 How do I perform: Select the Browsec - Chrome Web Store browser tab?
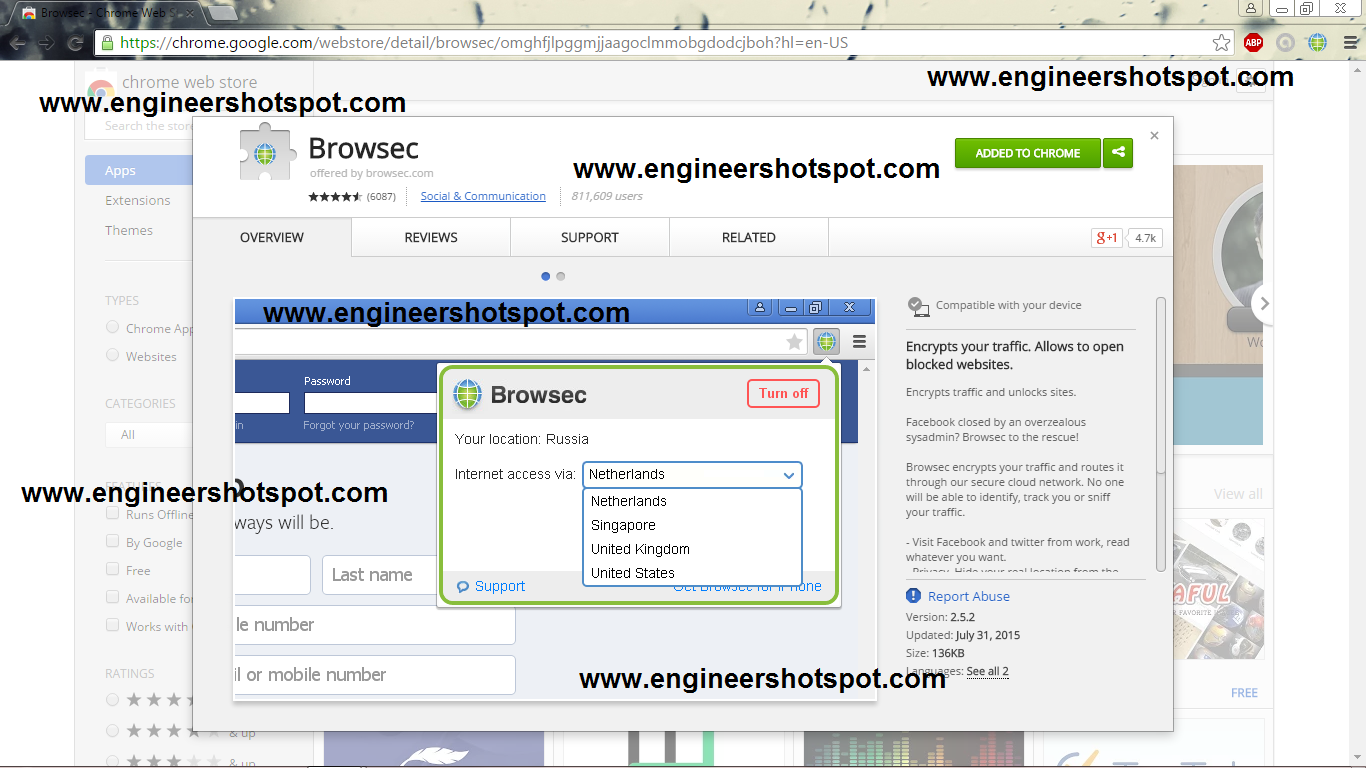[x=108, y=13]
